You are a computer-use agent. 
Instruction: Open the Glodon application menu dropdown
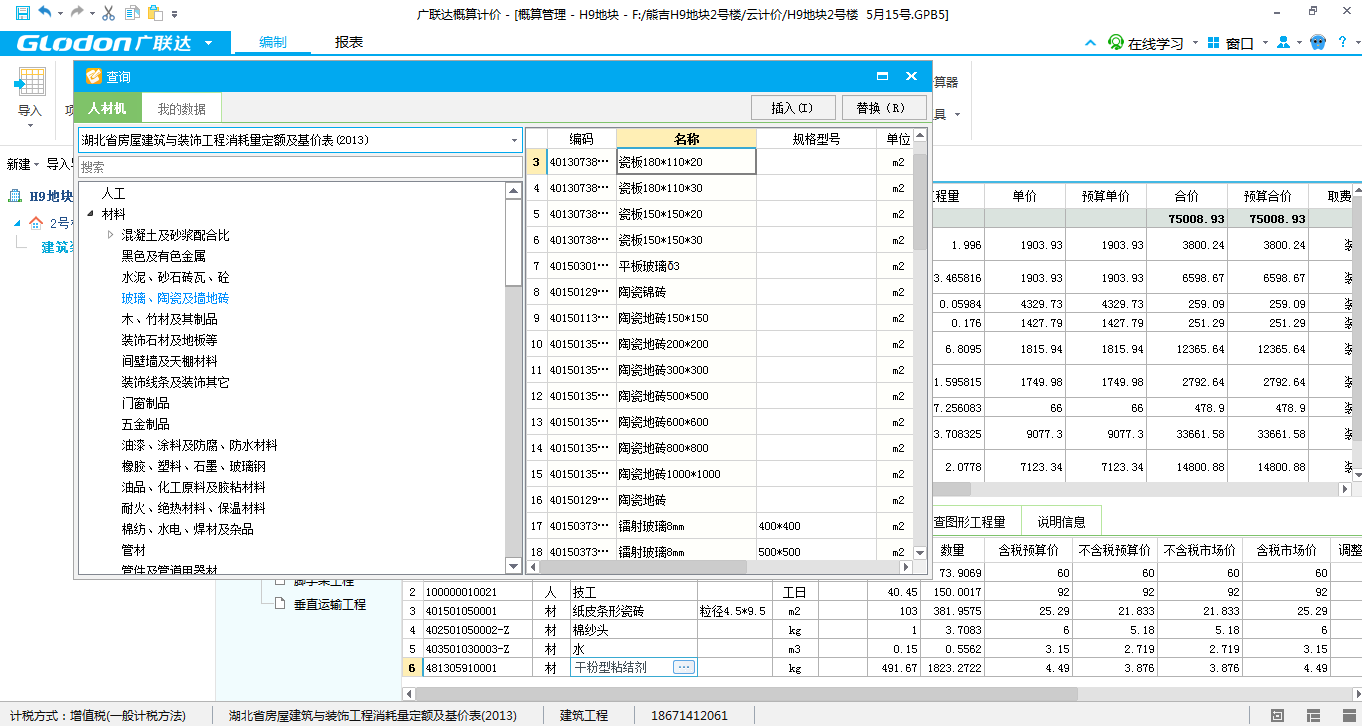coord(208,43)
